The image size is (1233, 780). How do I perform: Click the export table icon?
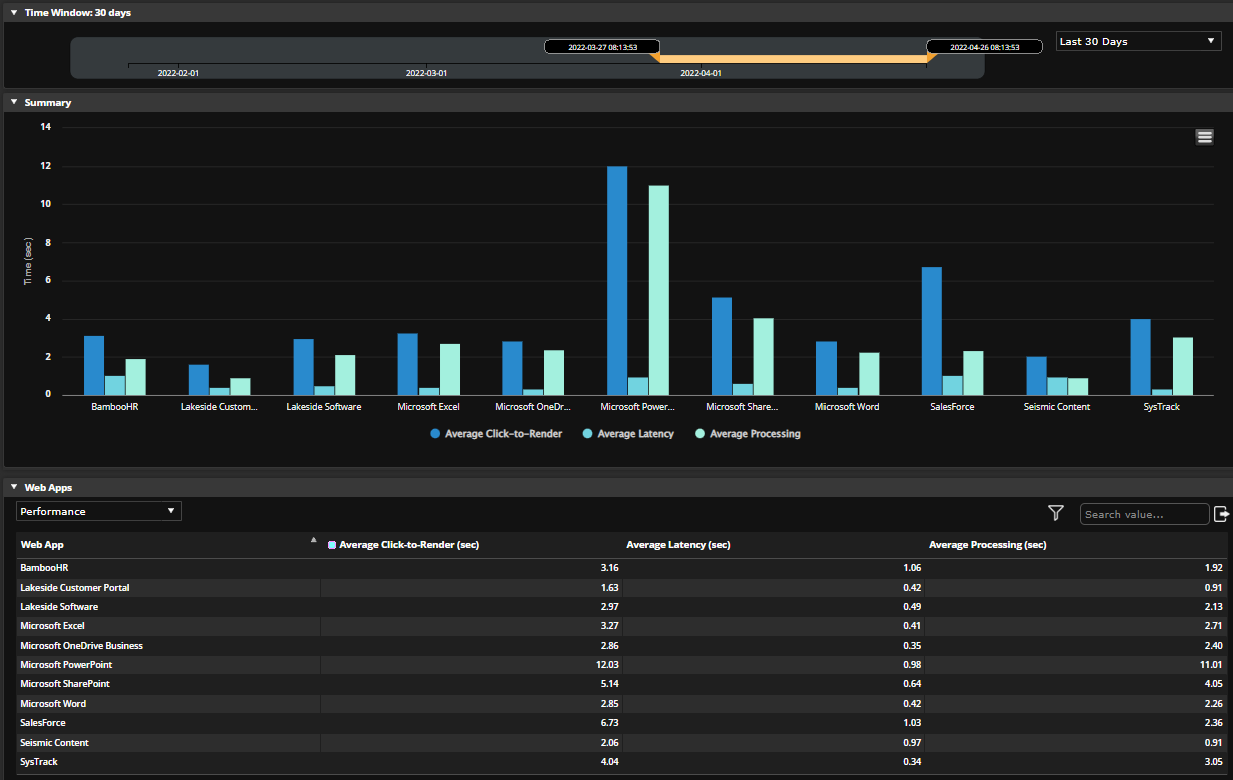pos(1221,514)
